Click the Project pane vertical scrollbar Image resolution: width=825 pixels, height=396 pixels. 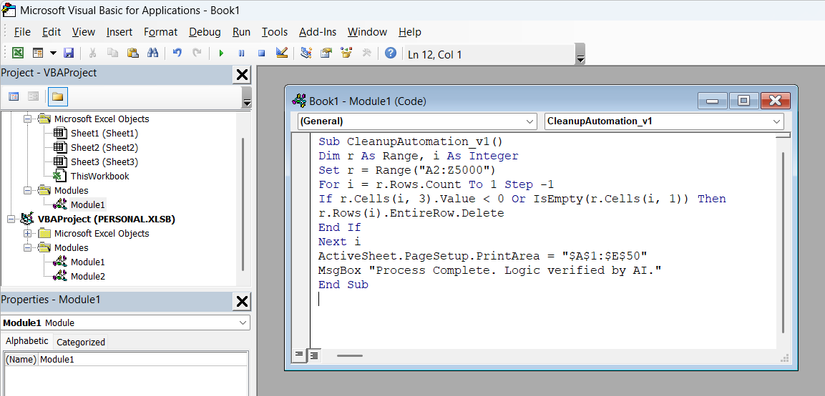[x=243, y=204]
